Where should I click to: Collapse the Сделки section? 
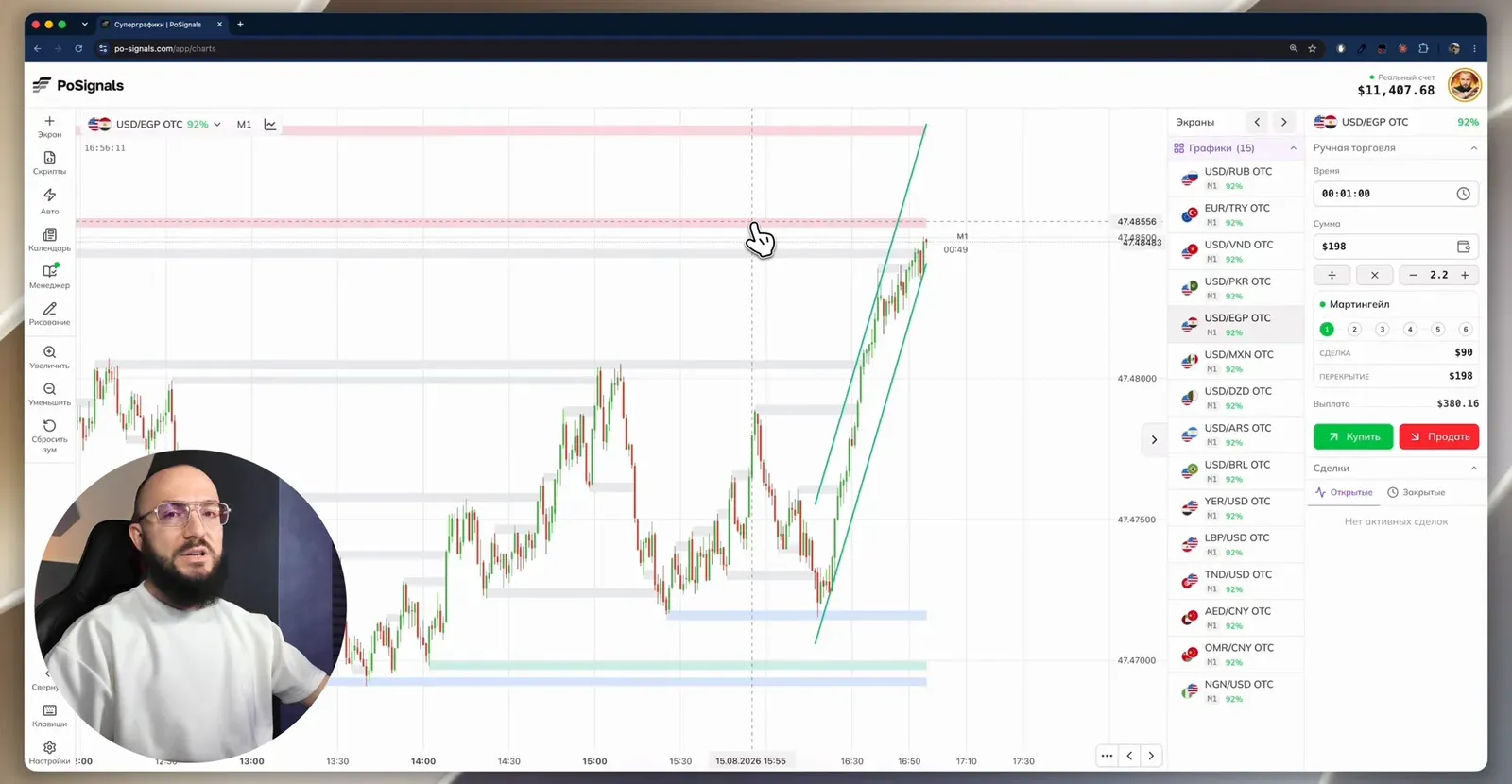coord(1474,469)
